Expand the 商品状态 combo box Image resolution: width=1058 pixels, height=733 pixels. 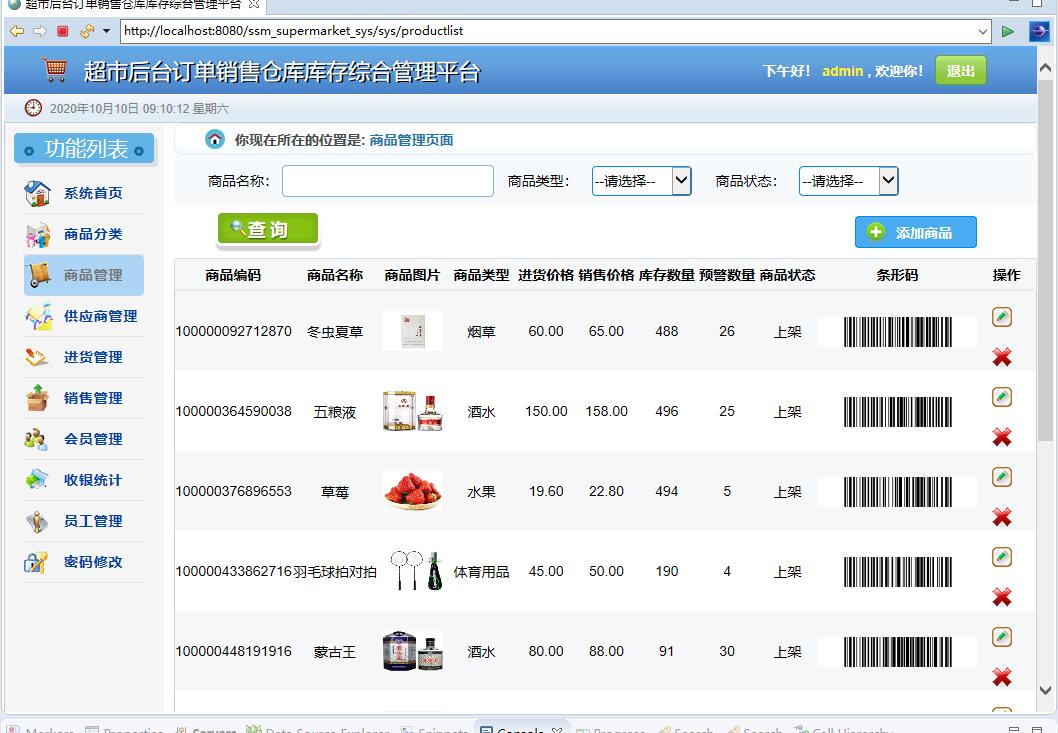coord(888,181)
